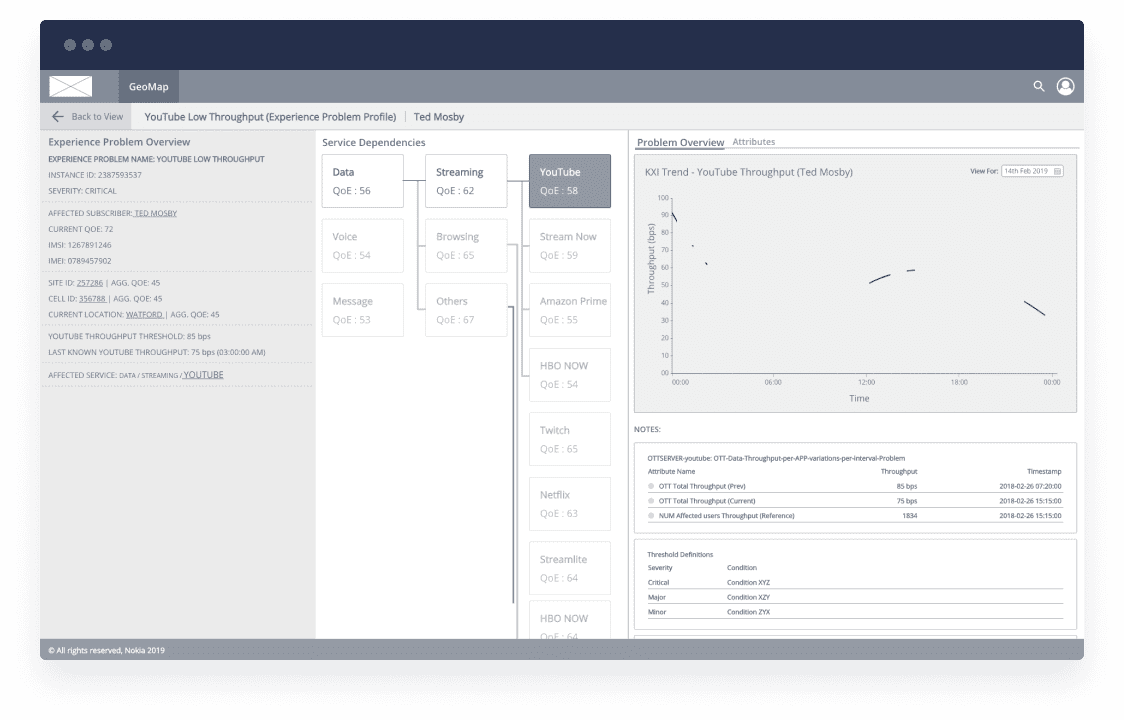Image resolution: width=1124 pixels, height=720 pixels.
Task: Select the GeoMap tab in the header
Action: click(148, 86)
